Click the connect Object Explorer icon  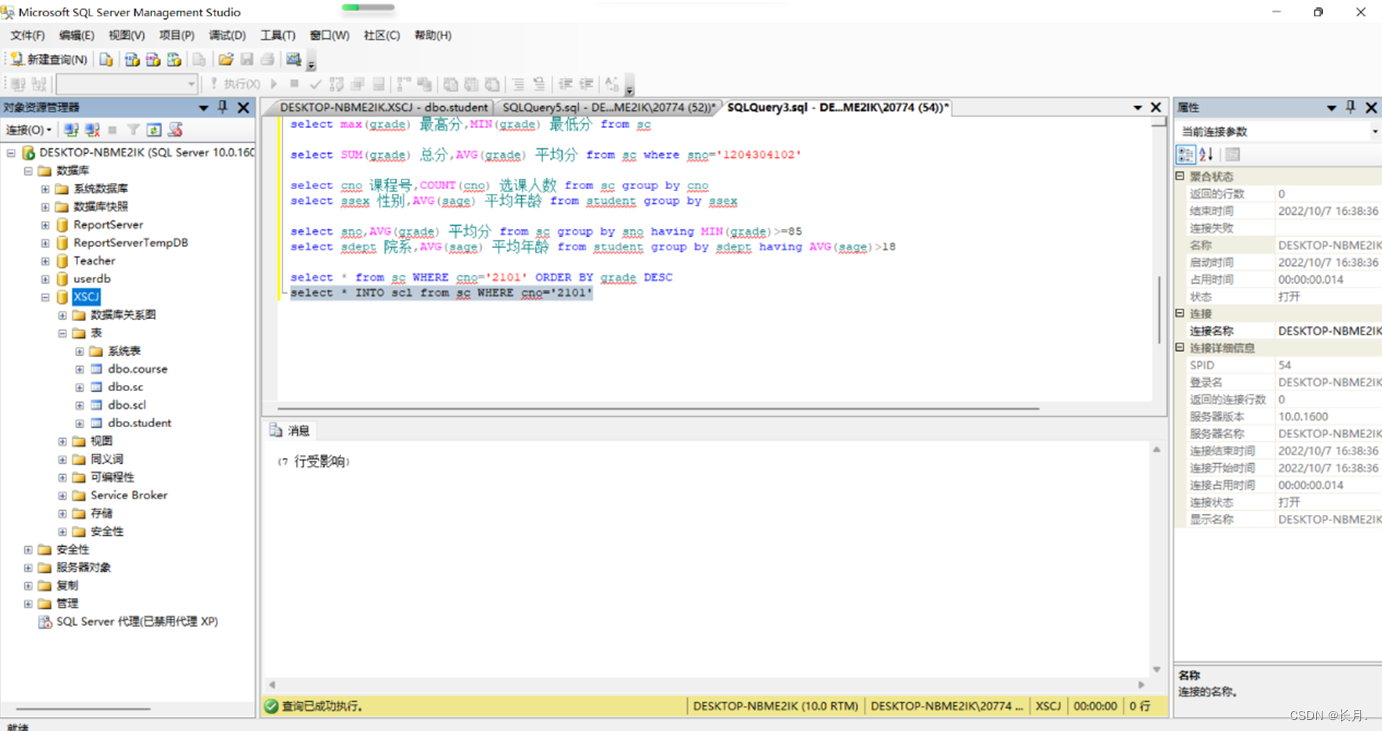71,130
